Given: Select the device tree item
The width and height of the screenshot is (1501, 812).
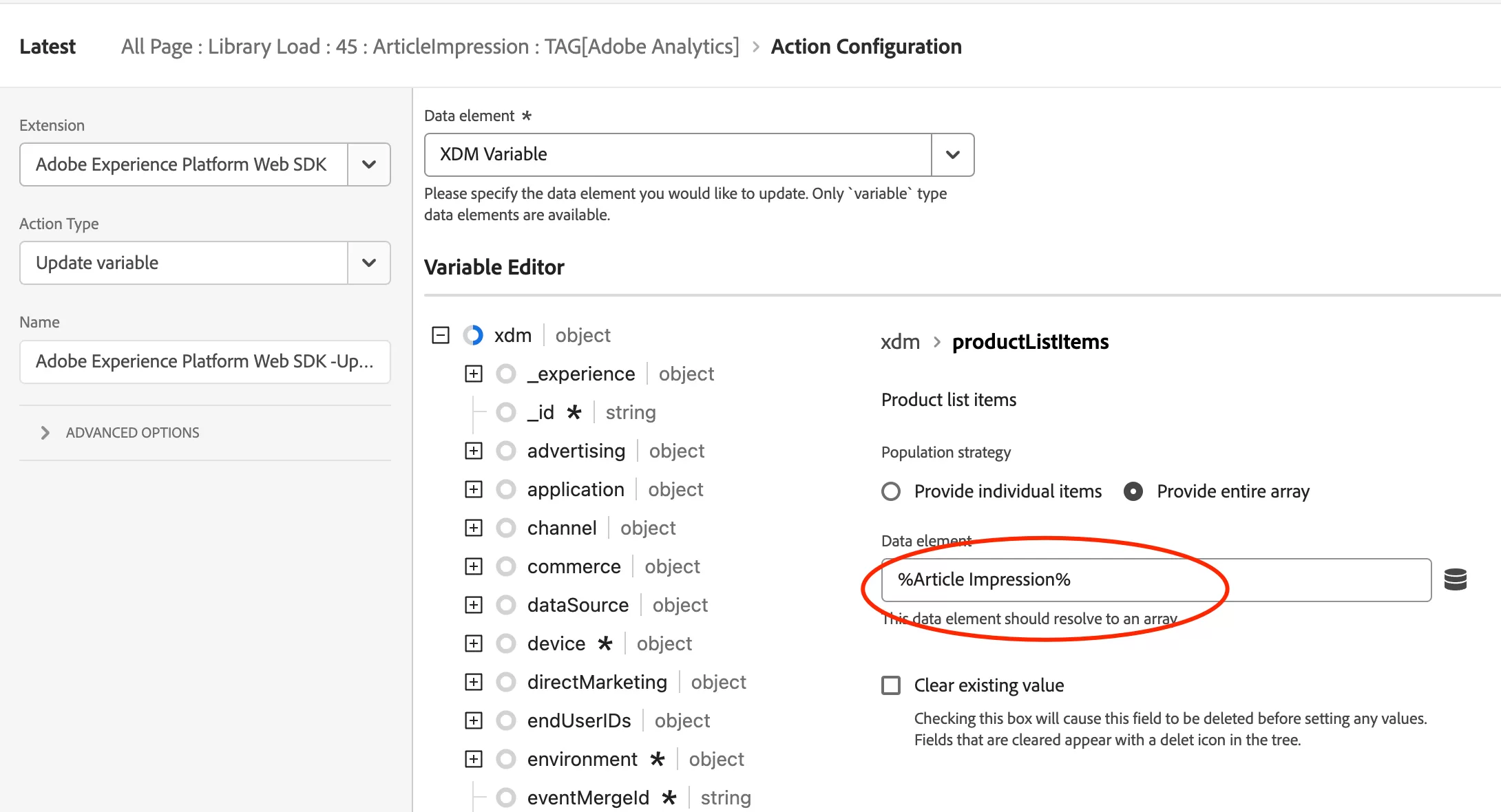Looking at the screenshot, I should (x=556, y=643).
